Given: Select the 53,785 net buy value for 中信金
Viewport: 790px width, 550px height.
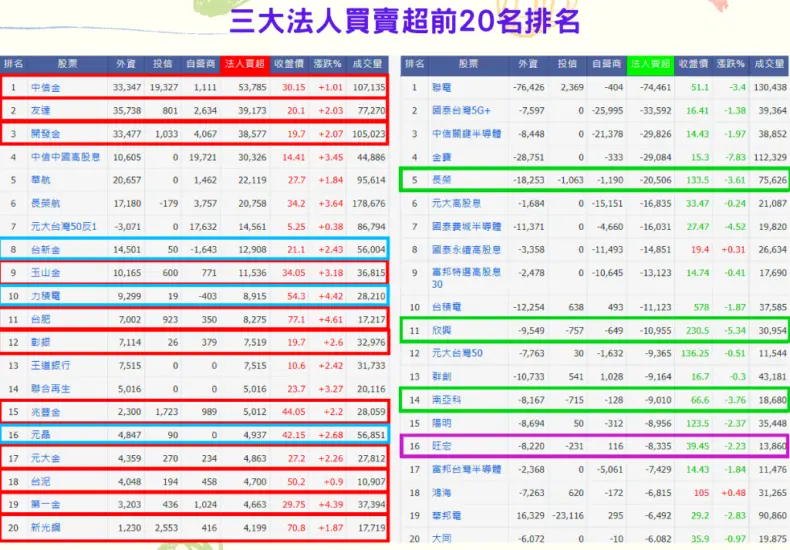Looking at the screenshot, I should tap(252, 87).
